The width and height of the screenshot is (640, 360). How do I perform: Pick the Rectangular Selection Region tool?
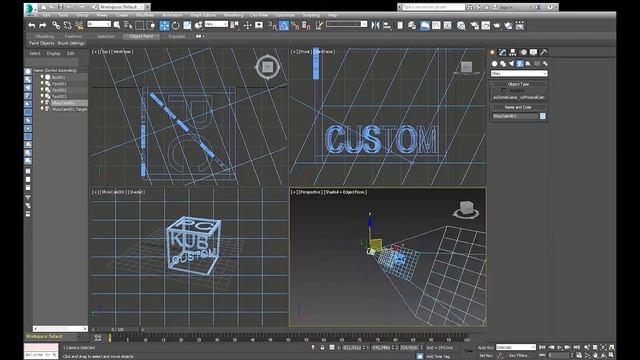(140, 26)
